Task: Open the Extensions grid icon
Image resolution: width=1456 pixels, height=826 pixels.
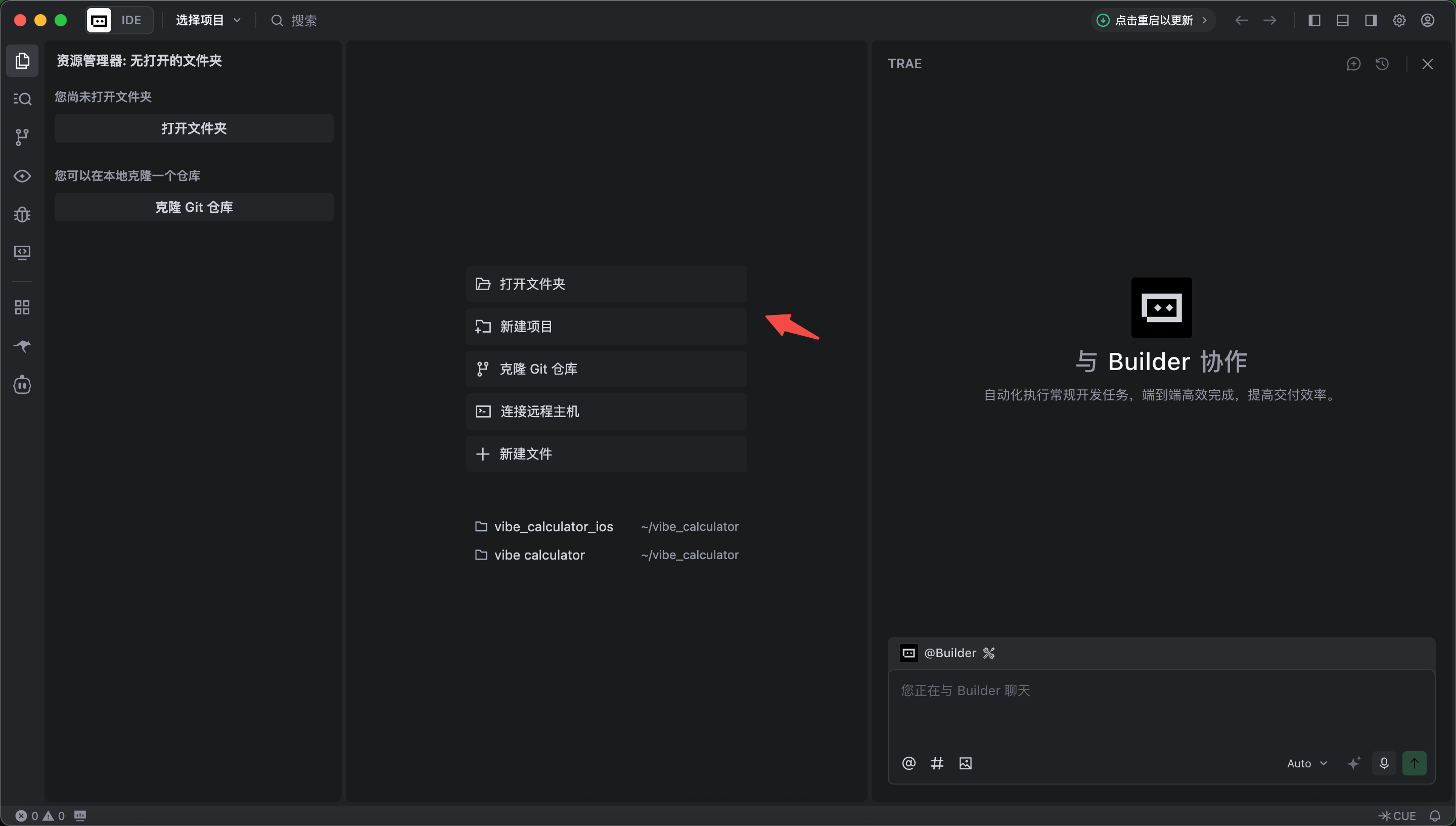Action: click(22, 307)
